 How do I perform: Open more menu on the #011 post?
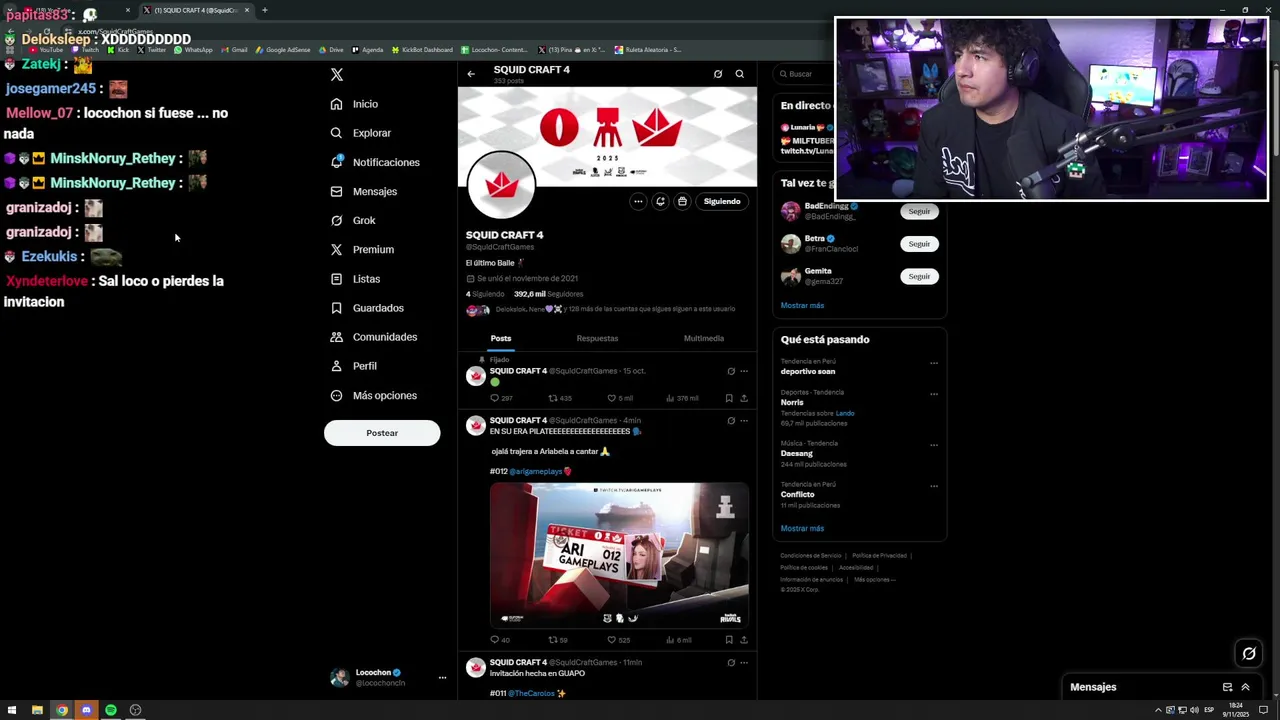(744, 663)
